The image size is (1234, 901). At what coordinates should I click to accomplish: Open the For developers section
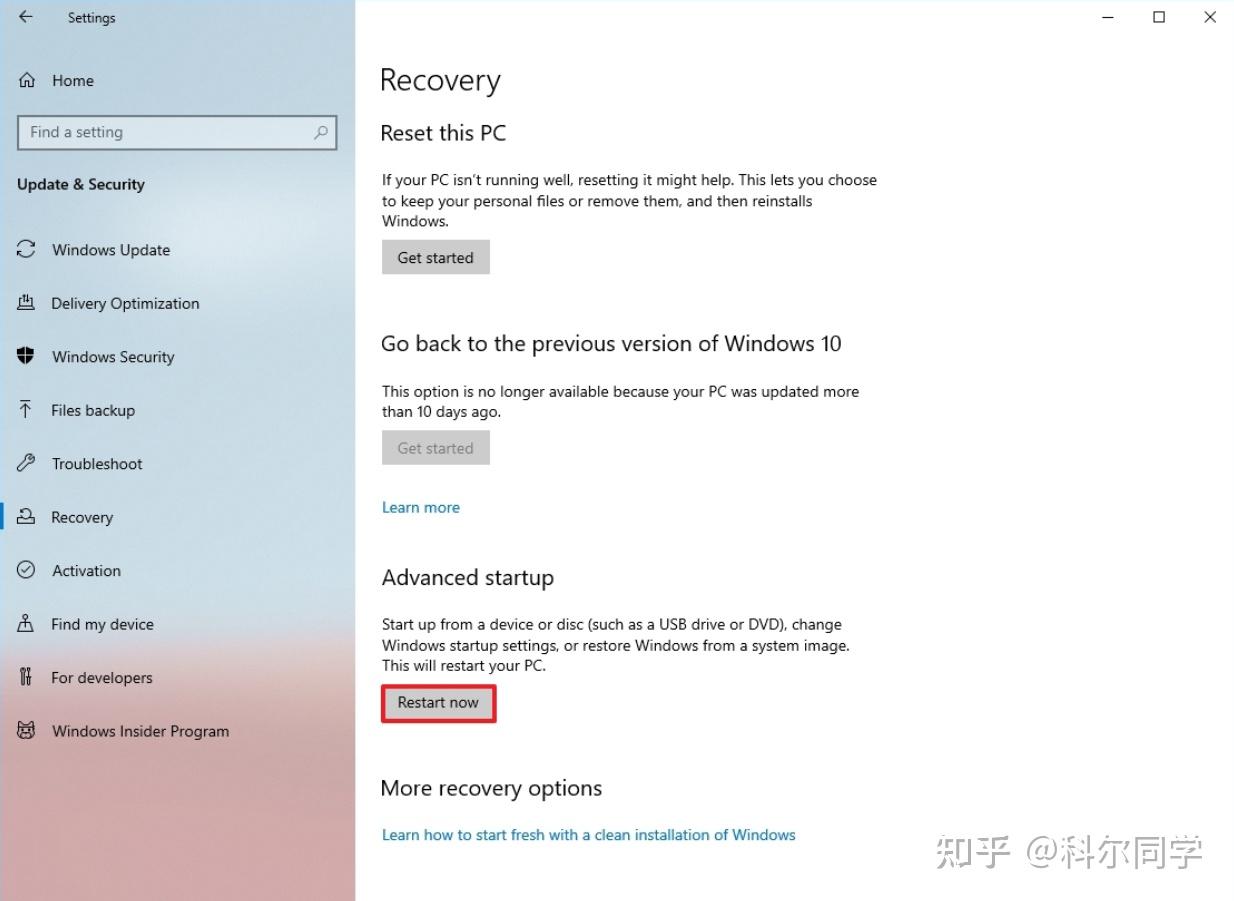26,678
